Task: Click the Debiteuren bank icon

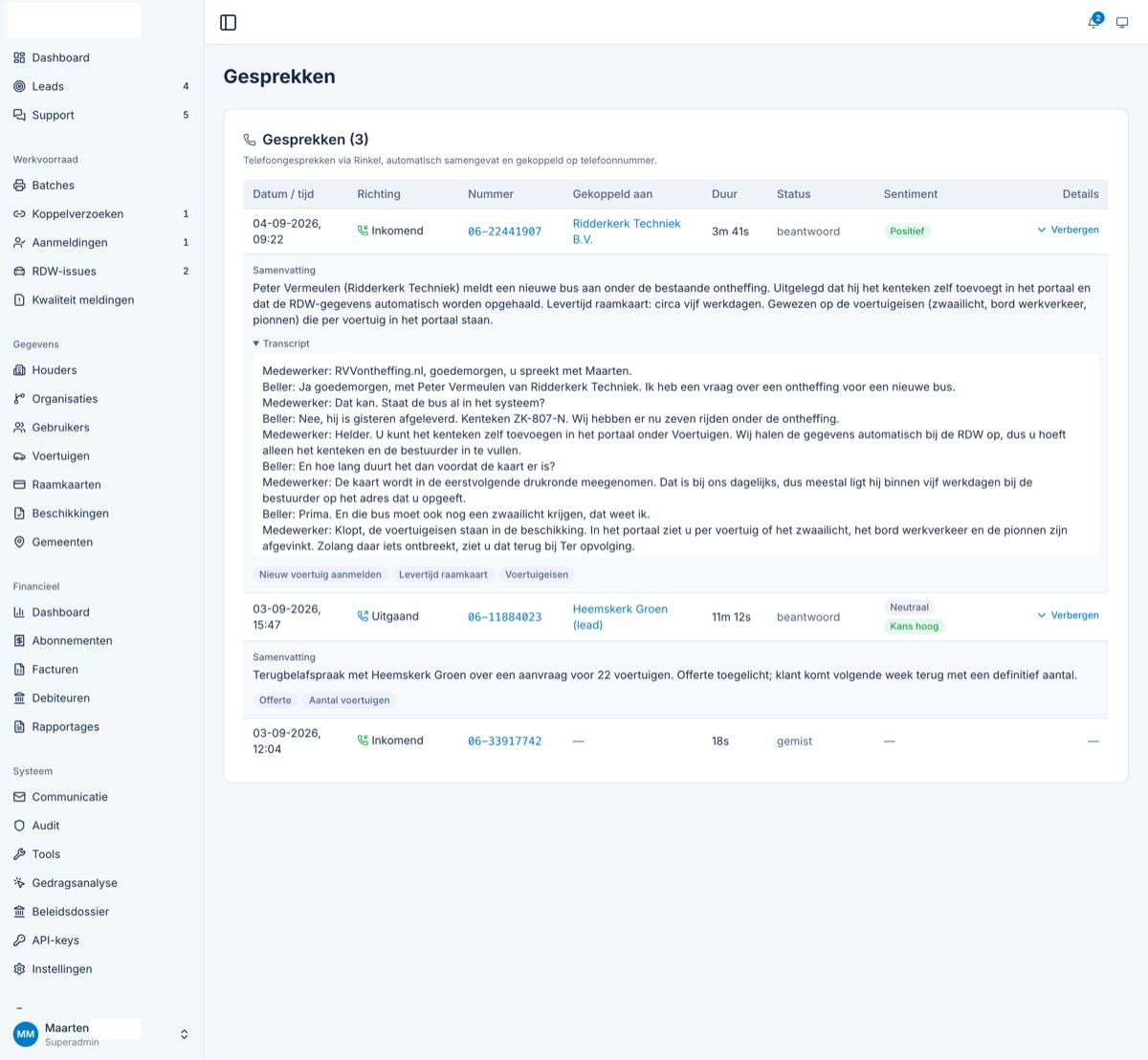Action: point(19,698)
